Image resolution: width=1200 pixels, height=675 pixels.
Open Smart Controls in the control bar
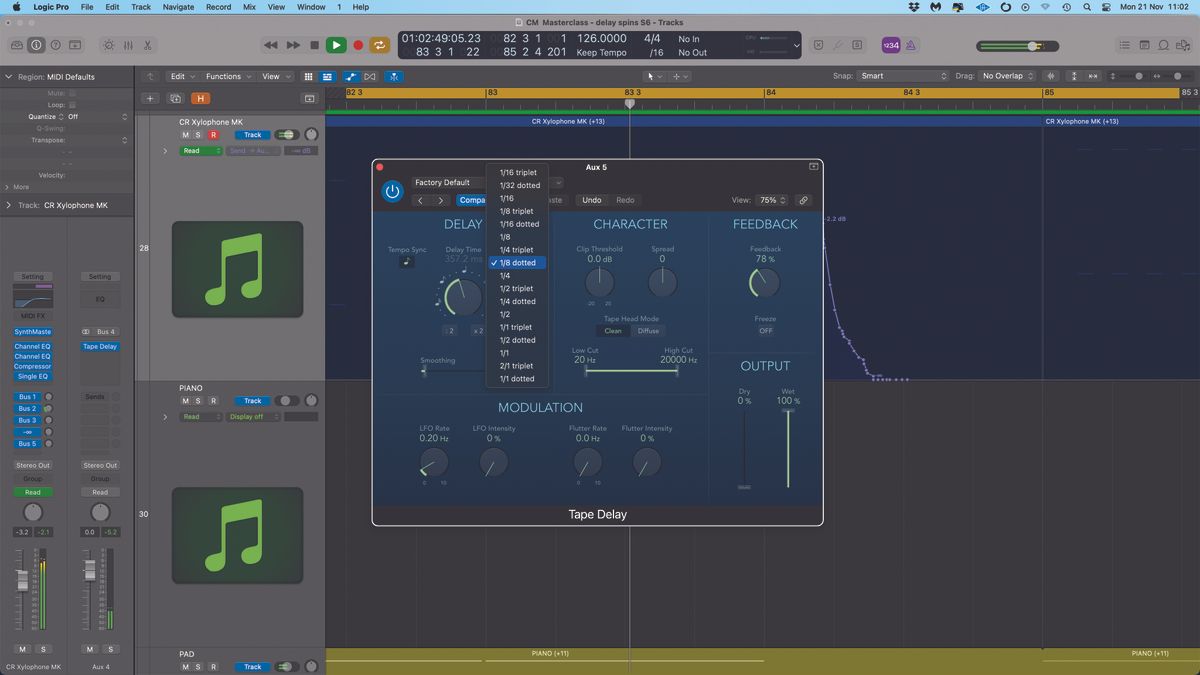(108, 45)
